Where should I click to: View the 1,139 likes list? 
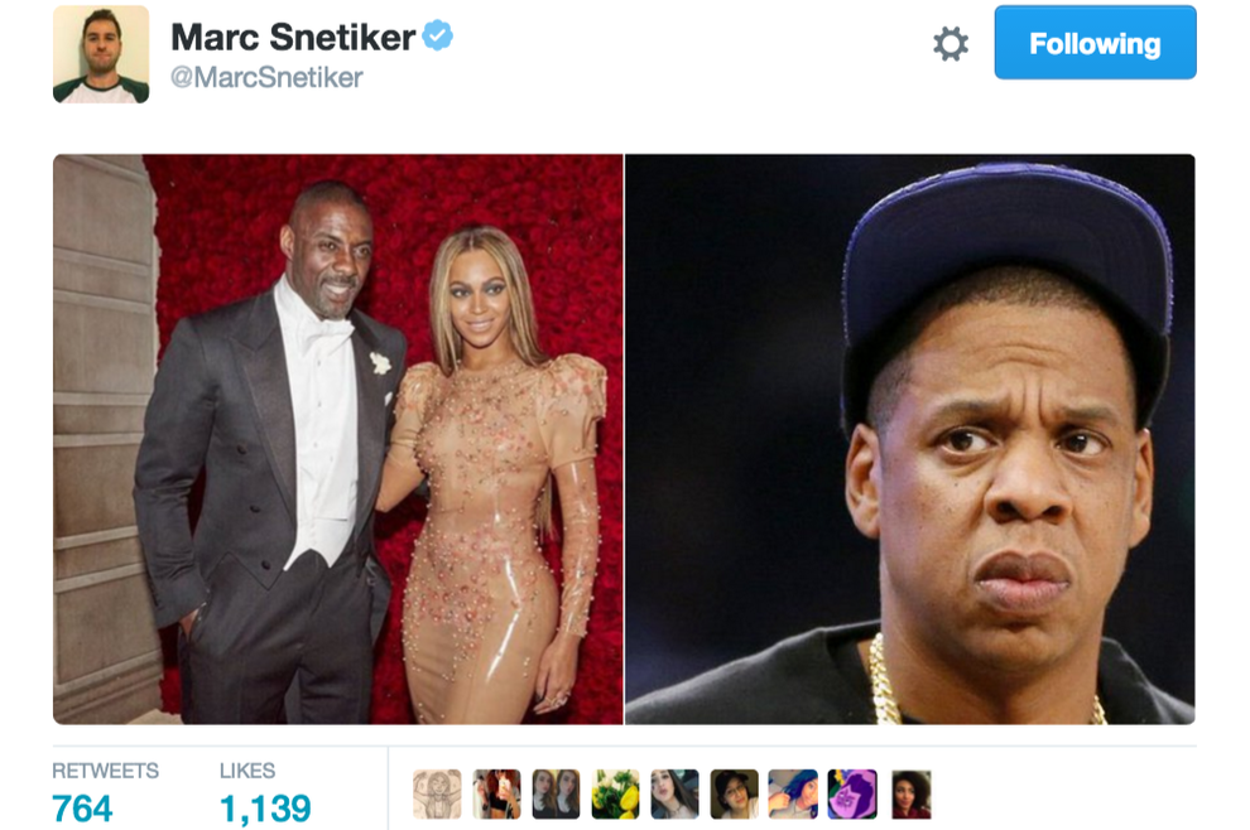(265, 808)
